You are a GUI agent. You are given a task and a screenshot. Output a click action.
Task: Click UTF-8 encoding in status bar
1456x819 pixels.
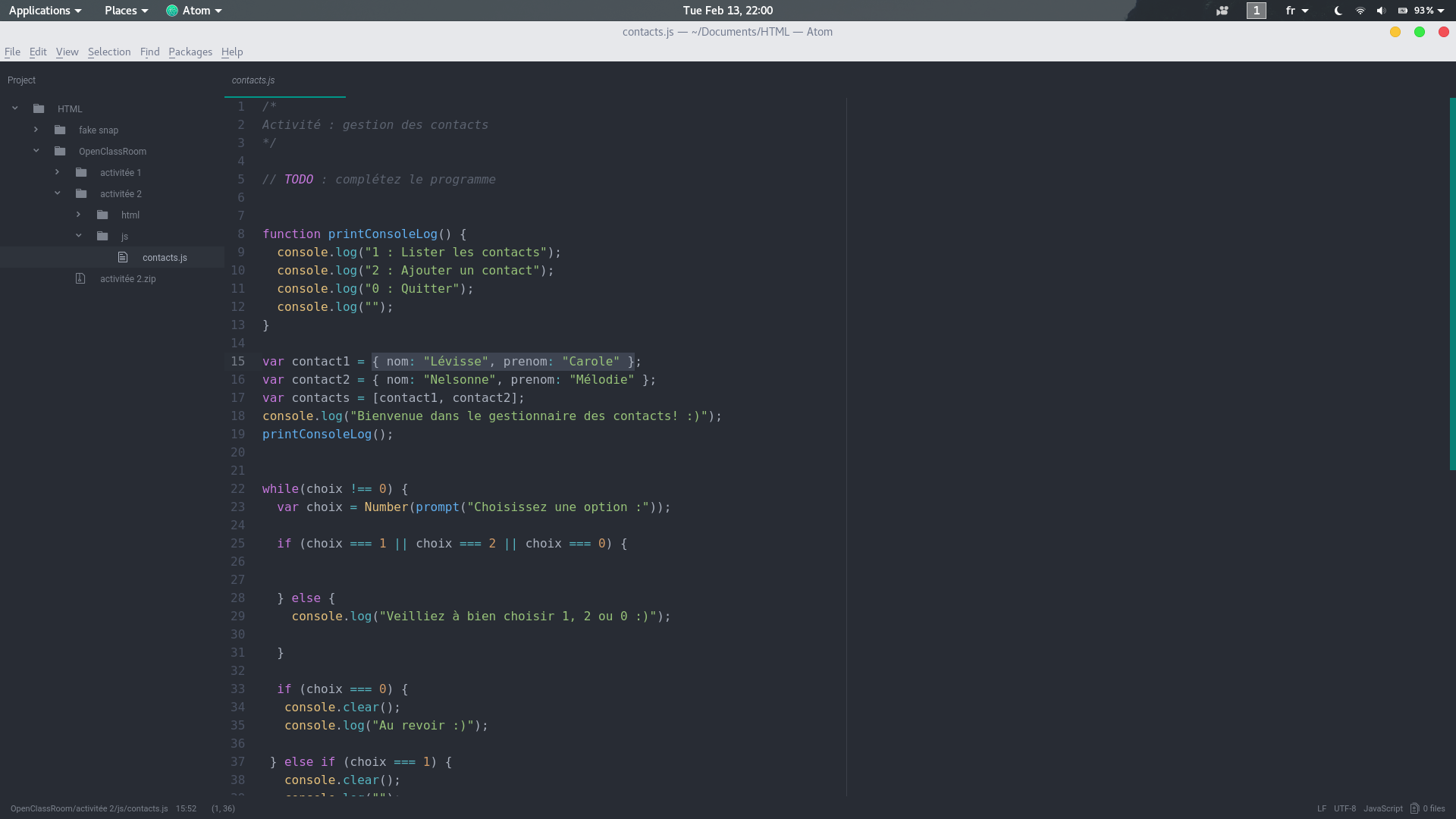1345,808
